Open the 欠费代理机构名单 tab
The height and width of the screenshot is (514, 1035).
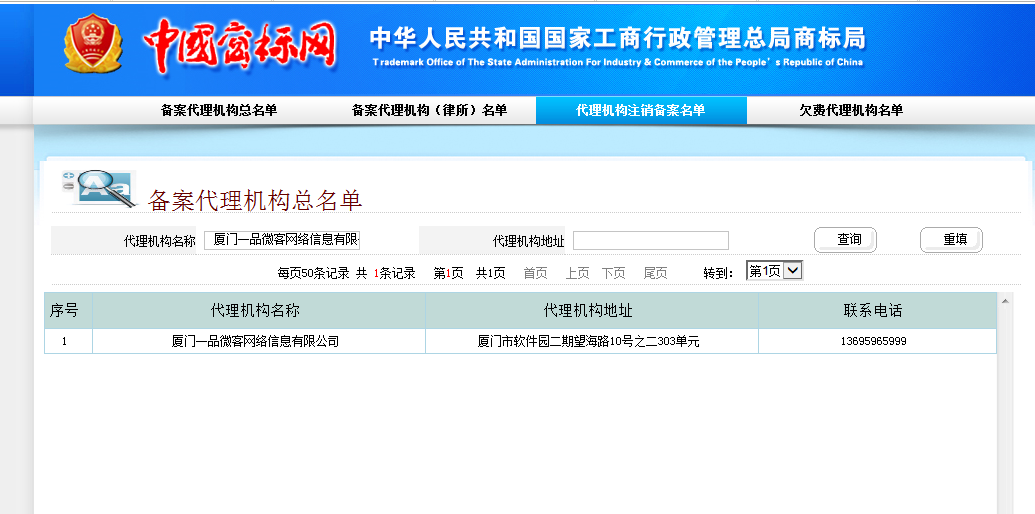pyautogui.click(x=851, y=111)
